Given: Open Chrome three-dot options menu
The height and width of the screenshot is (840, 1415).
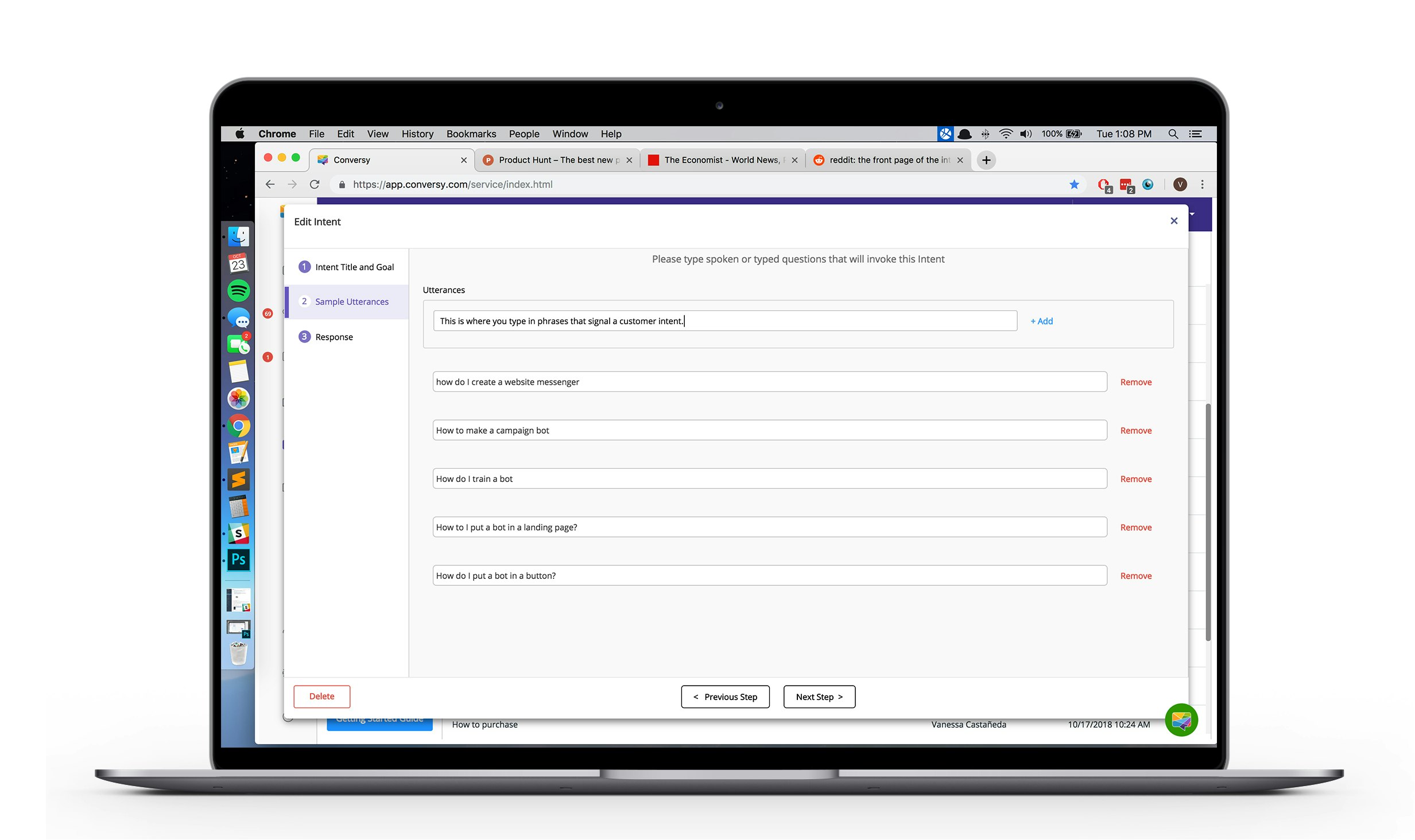Looking at the screenshot, I should click(x=1202, y=184).
